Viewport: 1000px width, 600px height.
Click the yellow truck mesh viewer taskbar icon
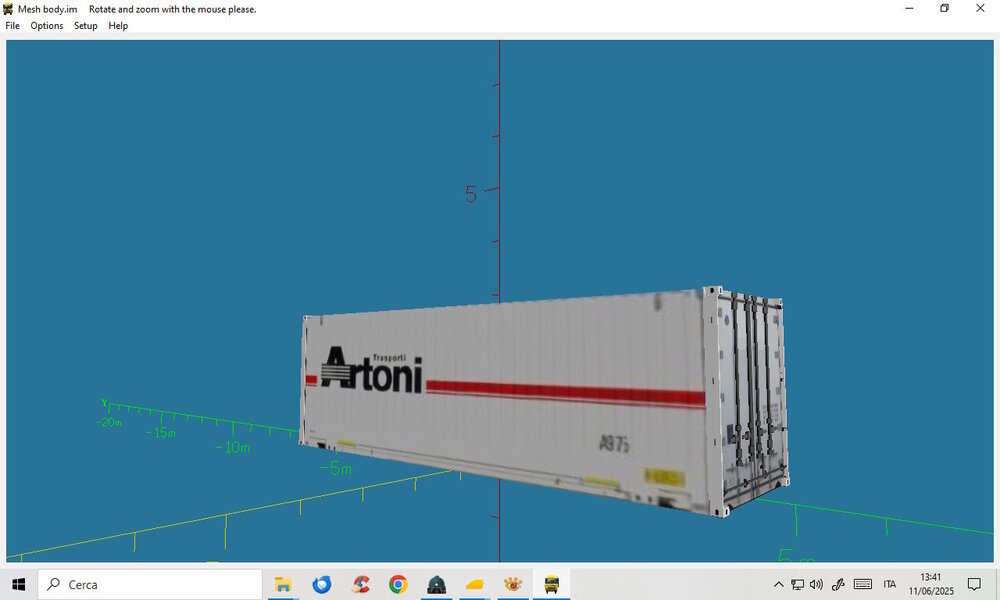coord(552,584)
